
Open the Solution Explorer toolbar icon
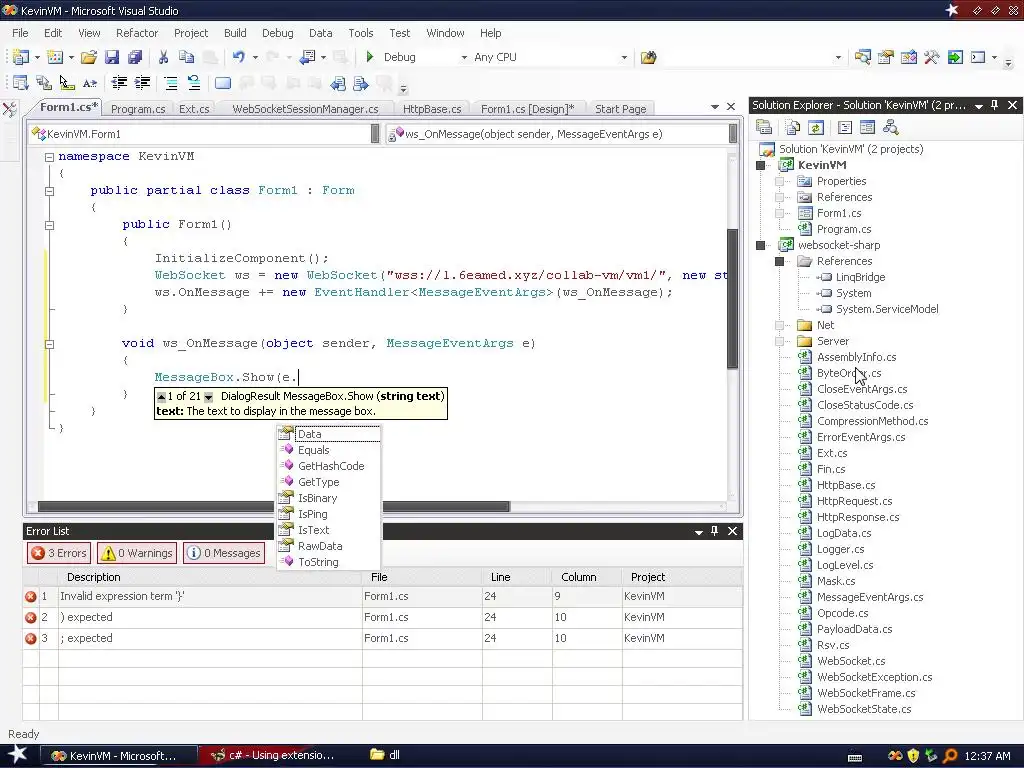click(x=862, y=57)
